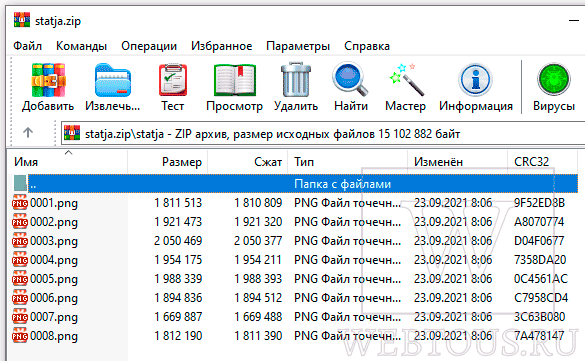585x361 pixels.
Task: Show archive Информация icon
Action: 475,79
